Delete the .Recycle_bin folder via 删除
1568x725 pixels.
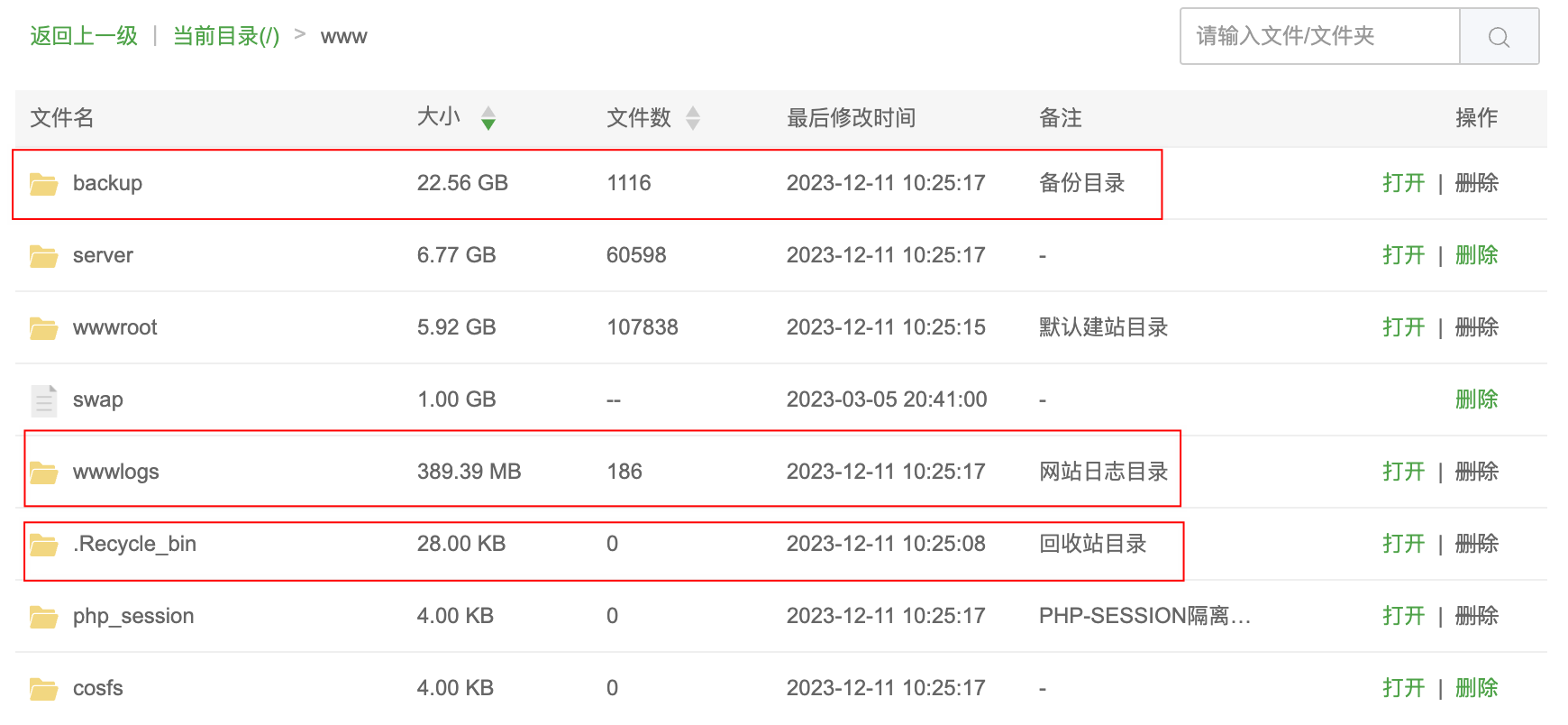click(x=1476, y=544)
